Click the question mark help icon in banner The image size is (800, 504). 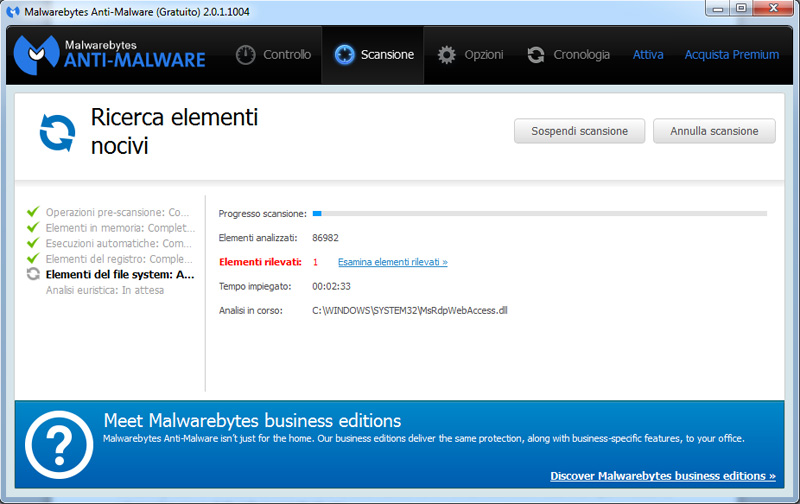tap(59, 444)
